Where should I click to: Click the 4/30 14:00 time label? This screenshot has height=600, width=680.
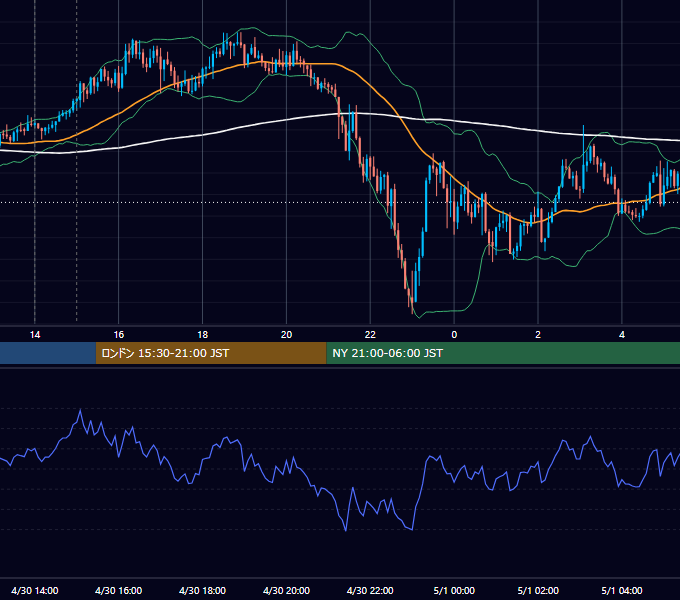pos(35,590)
